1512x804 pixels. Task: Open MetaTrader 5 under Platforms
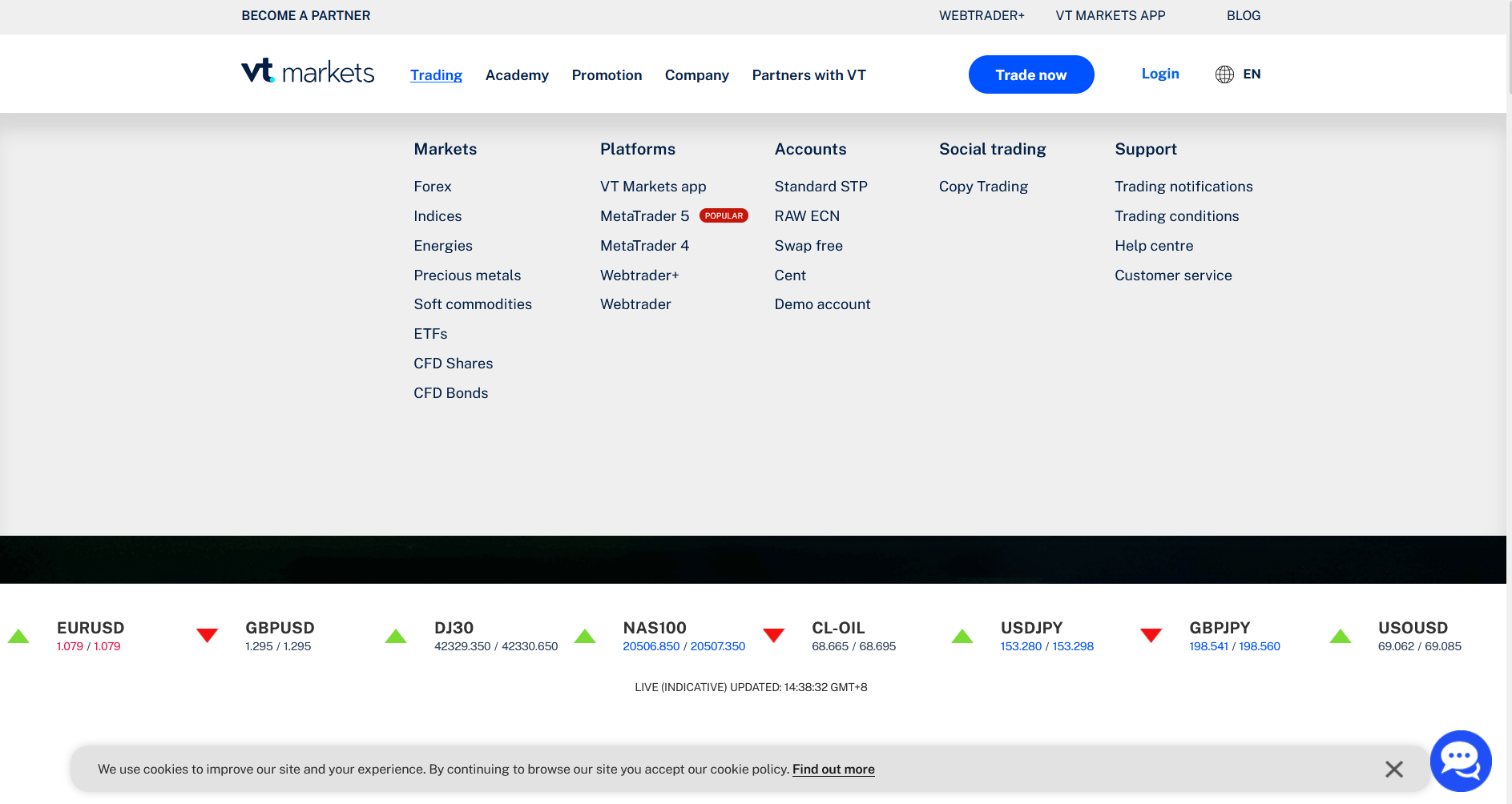pyautogui.click(x=645, y=216)
